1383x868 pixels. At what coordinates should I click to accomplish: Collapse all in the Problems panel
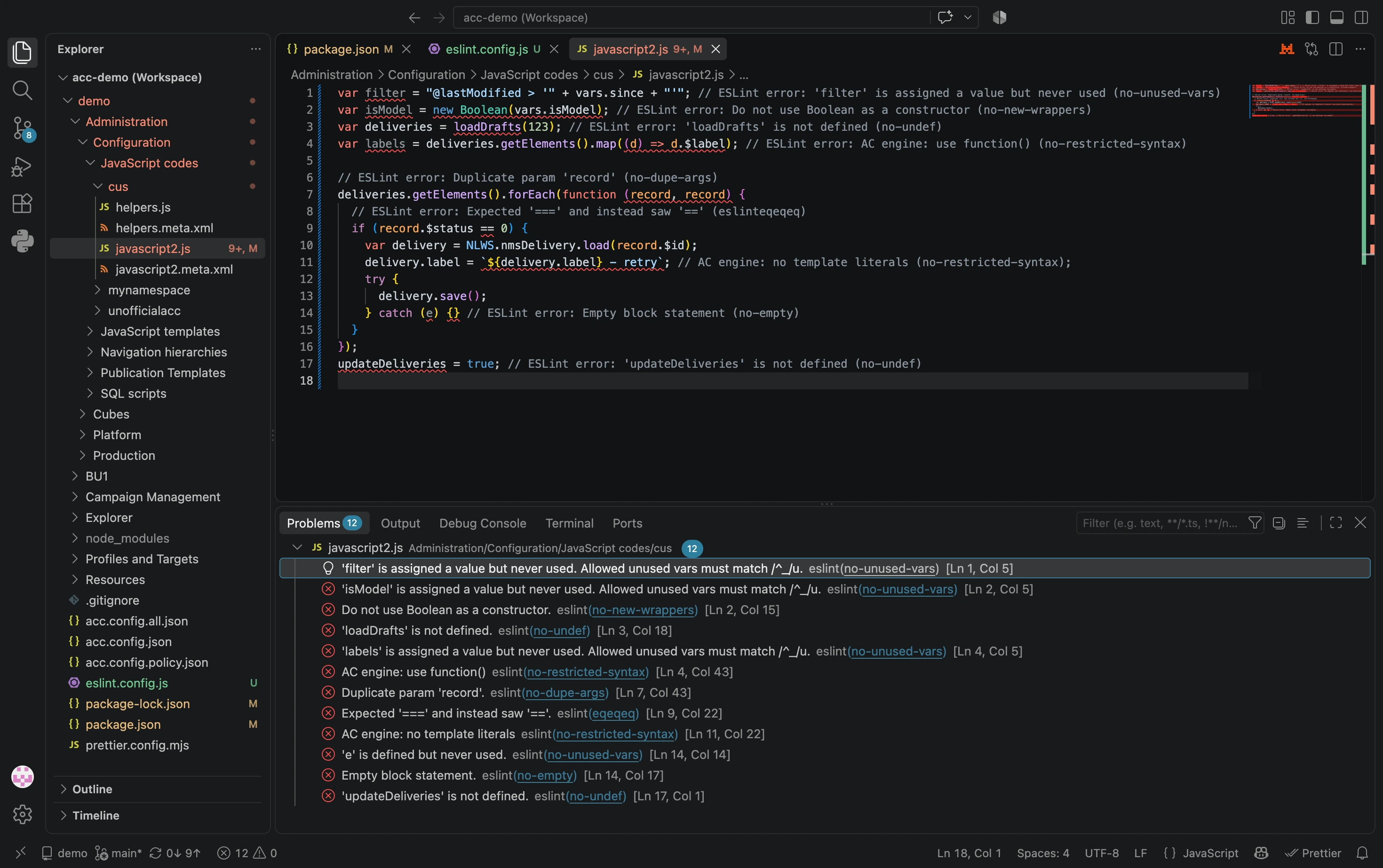tap(1279, 523)
